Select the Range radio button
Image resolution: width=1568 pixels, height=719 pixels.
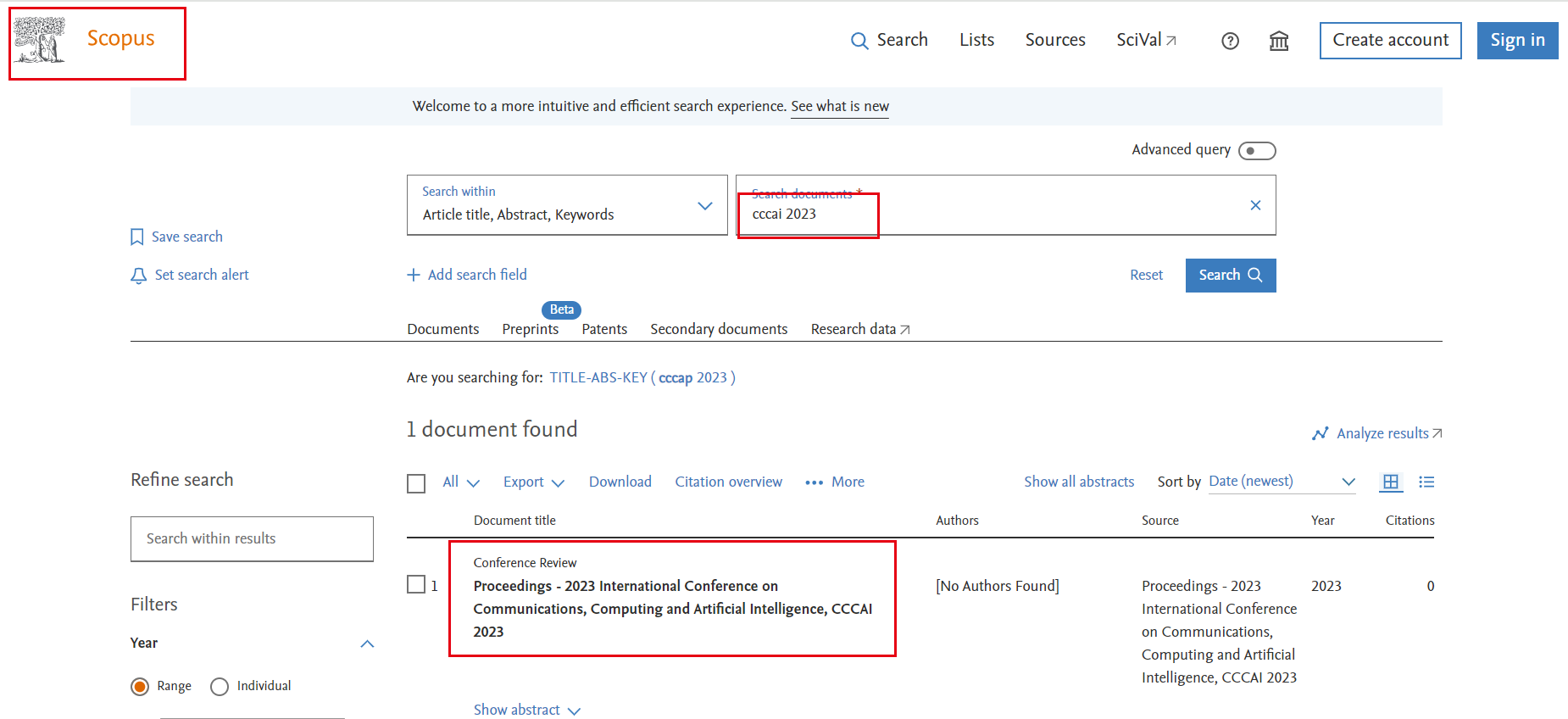click(x=140, y=687)
